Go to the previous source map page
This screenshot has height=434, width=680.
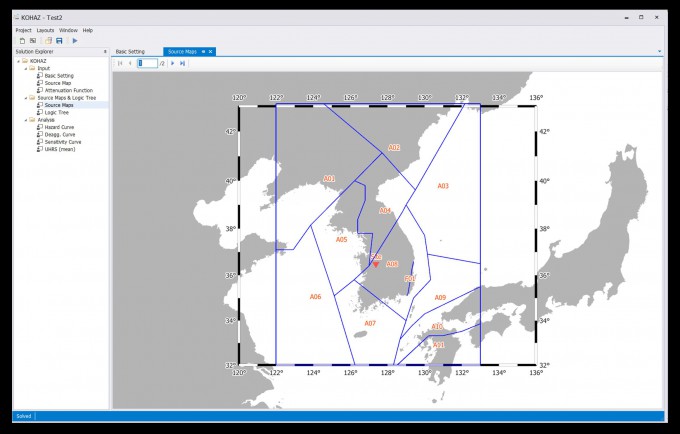click(x=130, y=63)
